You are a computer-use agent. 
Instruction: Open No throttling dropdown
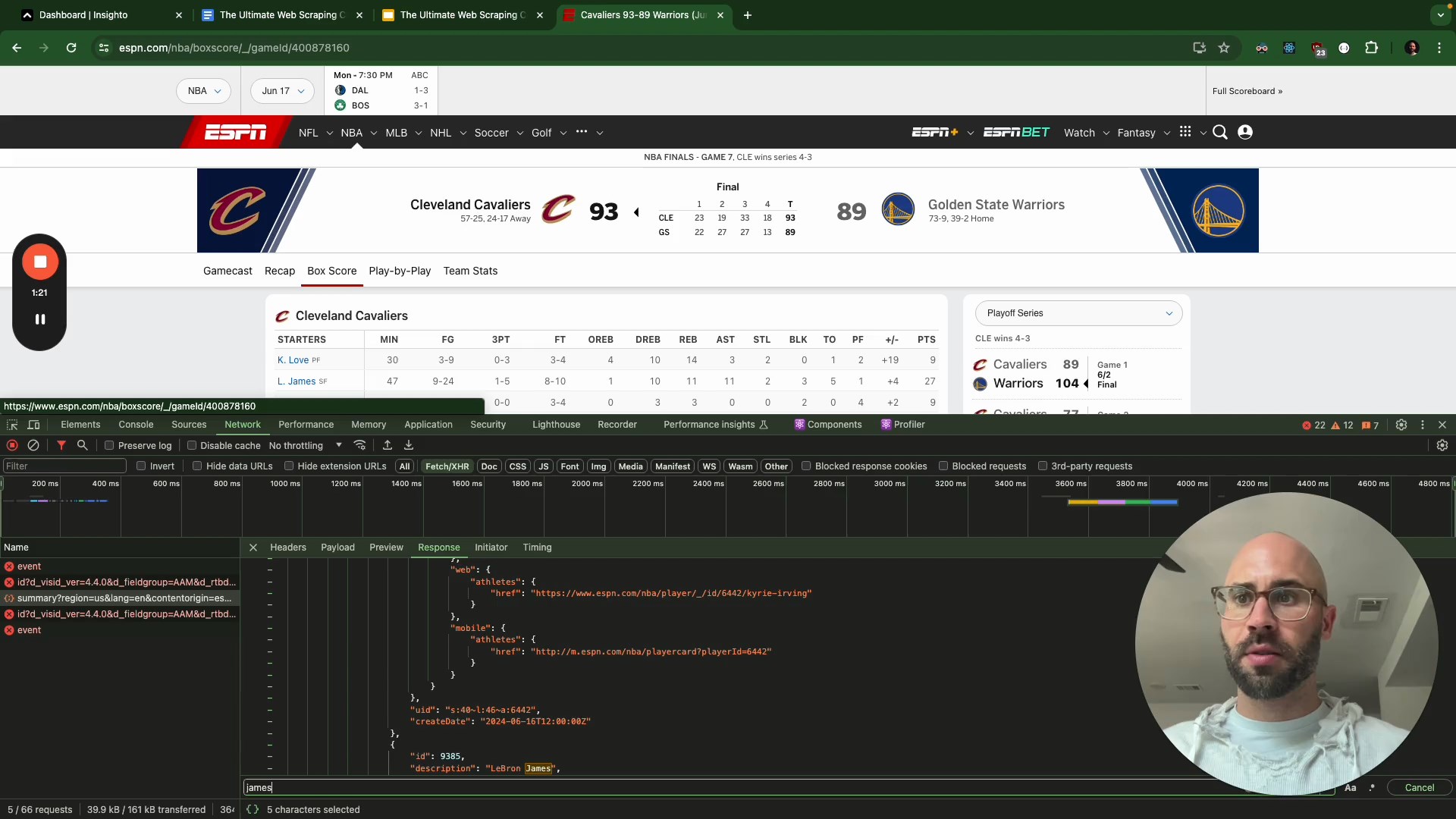pyautogui.click(x=306, y=446)
